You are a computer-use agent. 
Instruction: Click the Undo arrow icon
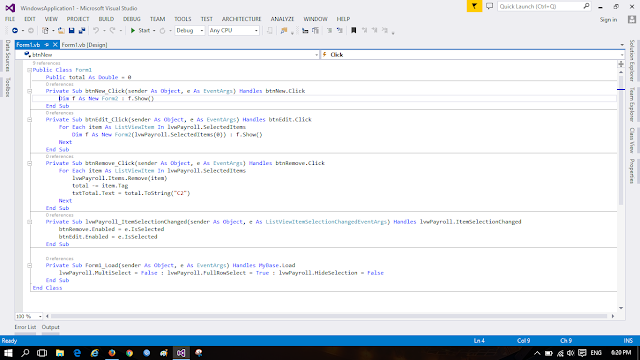(x=96, y=31)
